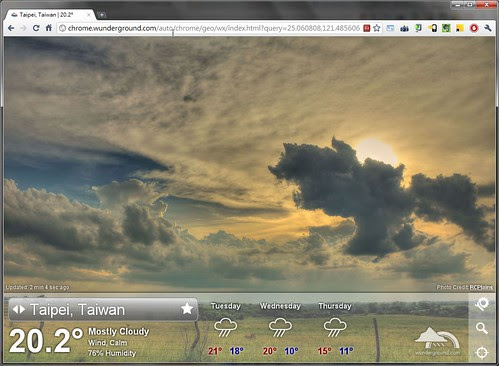Maximize the Chrome window

(470, 5)
